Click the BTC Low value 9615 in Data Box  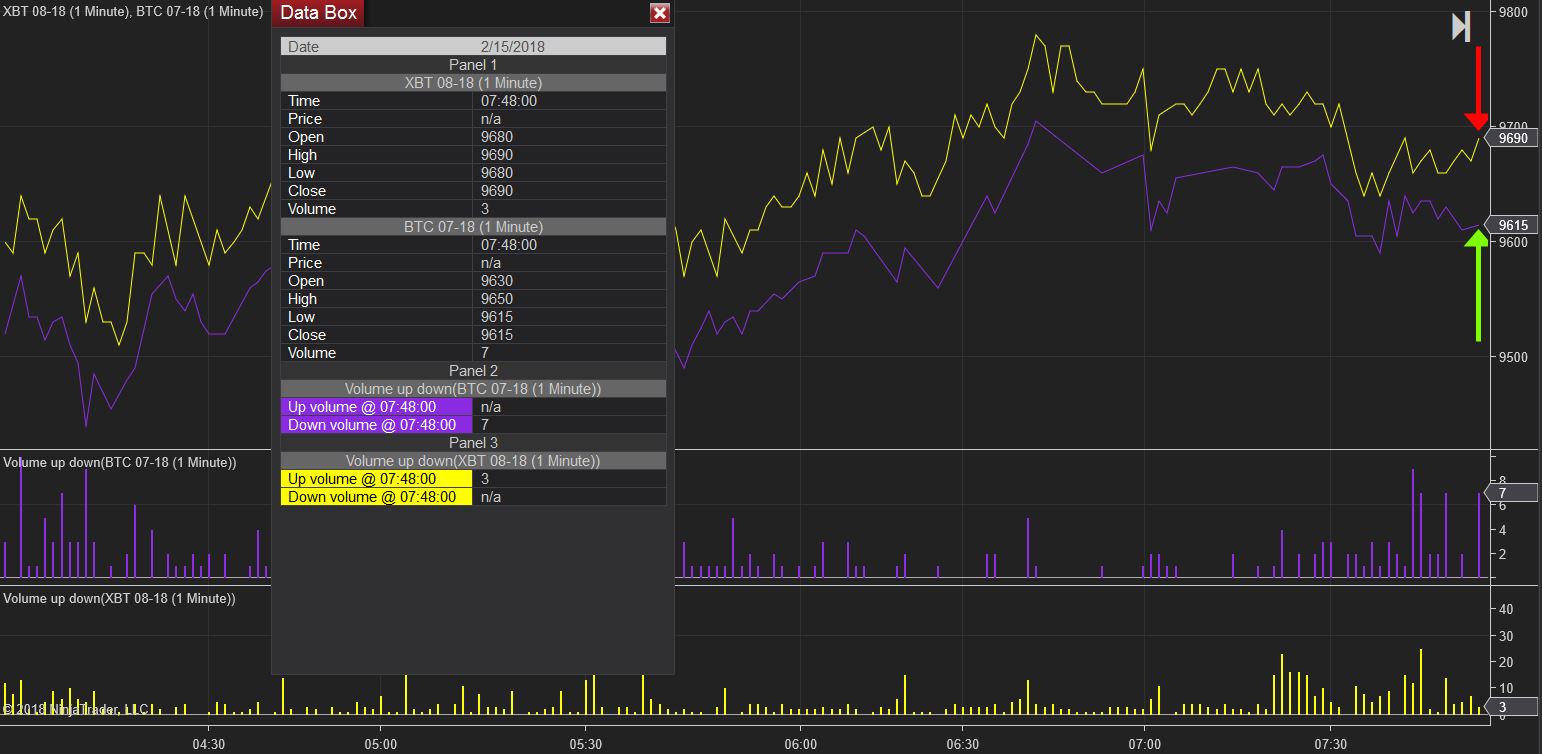click(x=497, y=317)
